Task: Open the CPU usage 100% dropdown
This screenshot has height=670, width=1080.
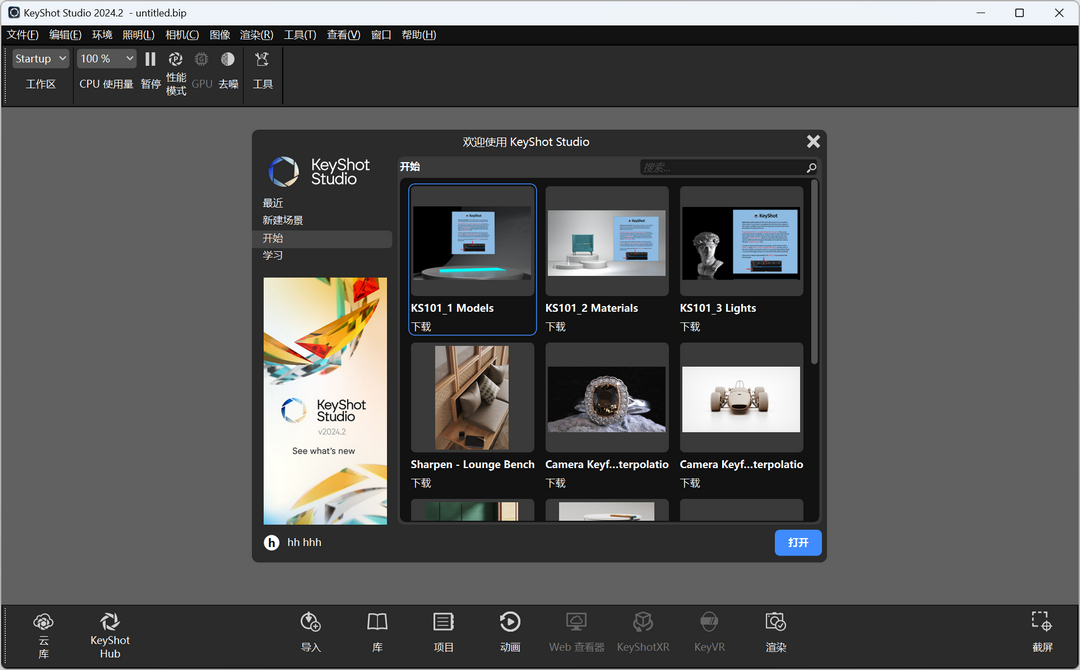Action: 106,58
